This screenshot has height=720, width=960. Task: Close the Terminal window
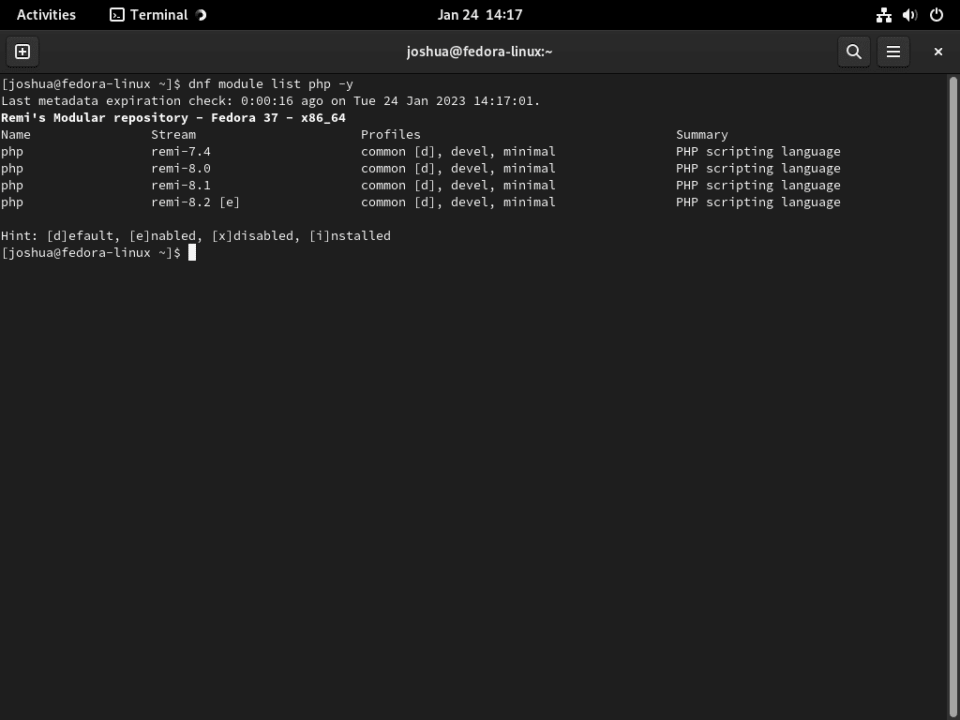(937, 51)
